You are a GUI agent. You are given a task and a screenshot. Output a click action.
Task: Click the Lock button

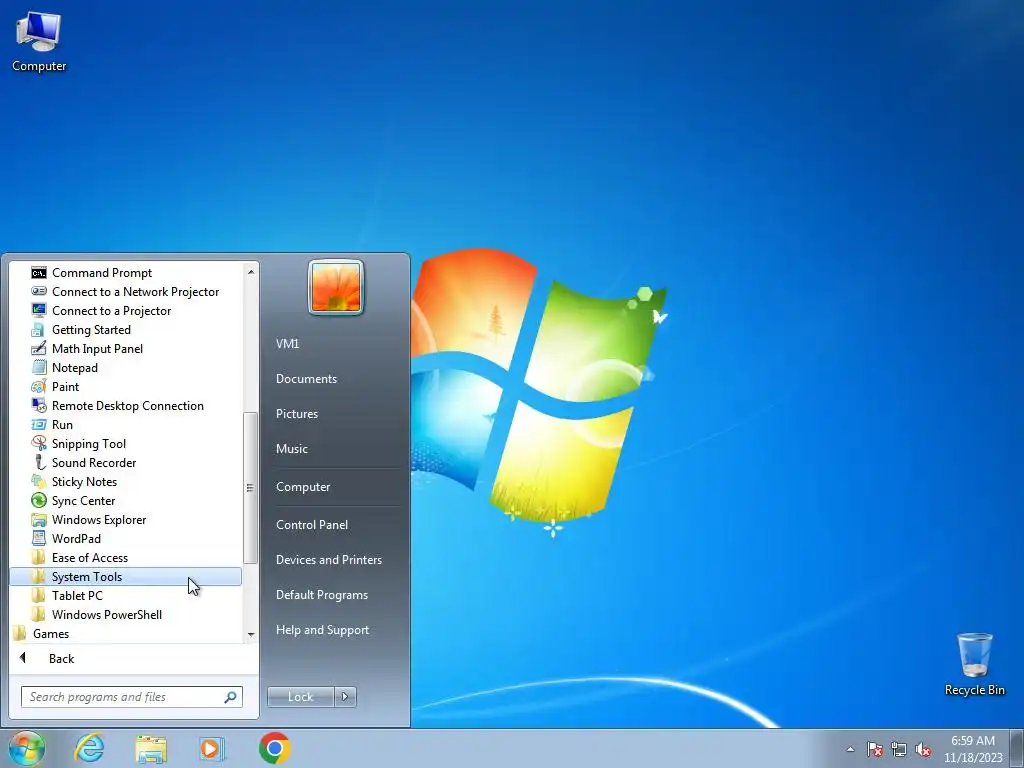[301, 697]
